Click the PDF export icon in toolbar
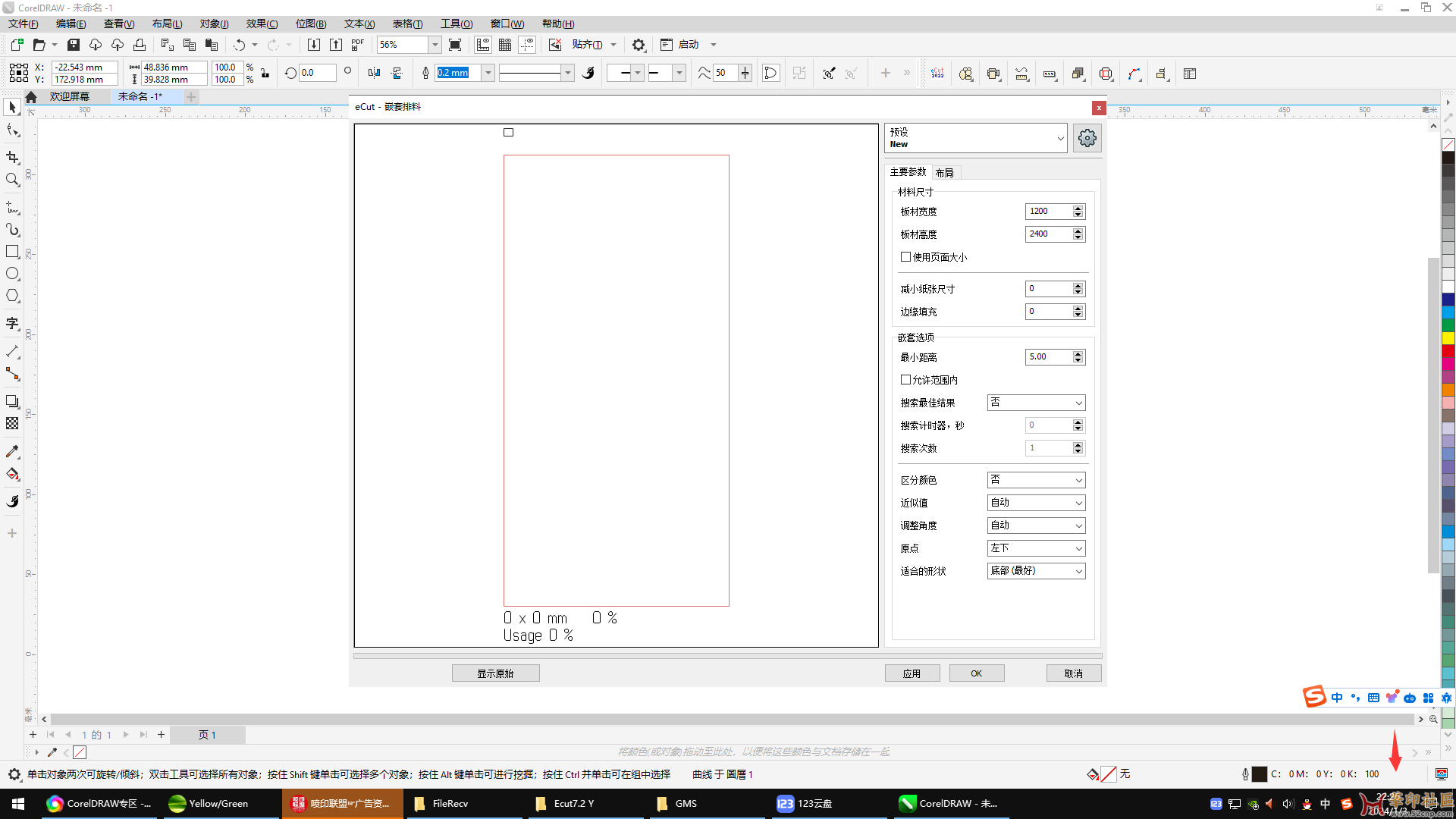This screenshot has height=819, width=1456. tap(357, 44)
